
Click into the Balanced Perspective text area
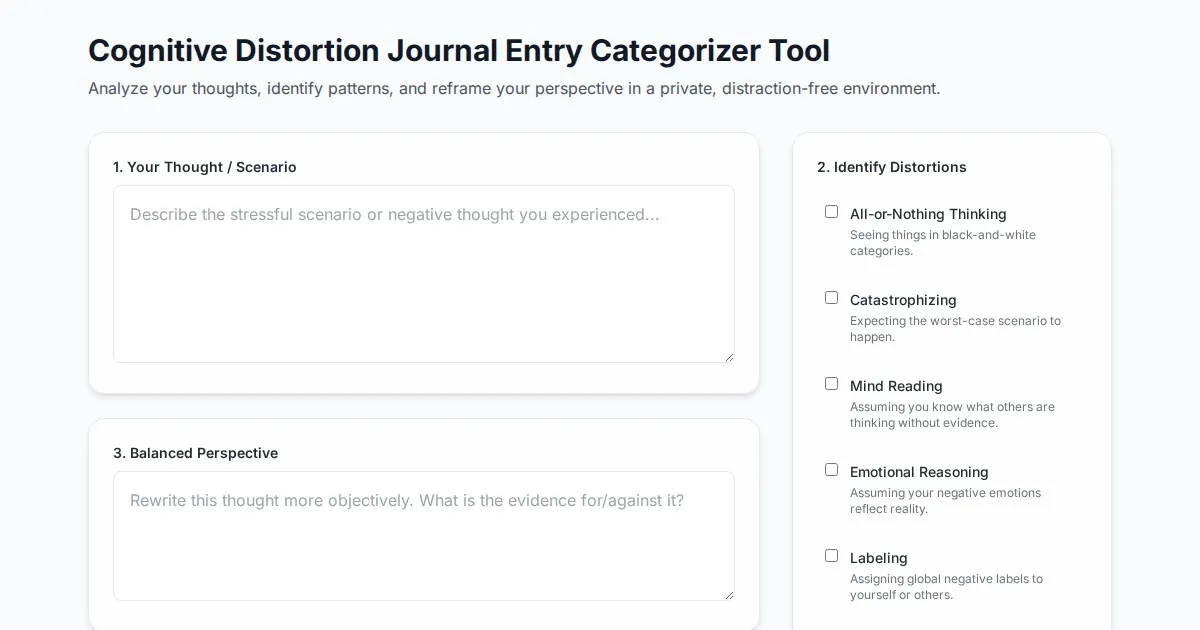click(423, 536)
